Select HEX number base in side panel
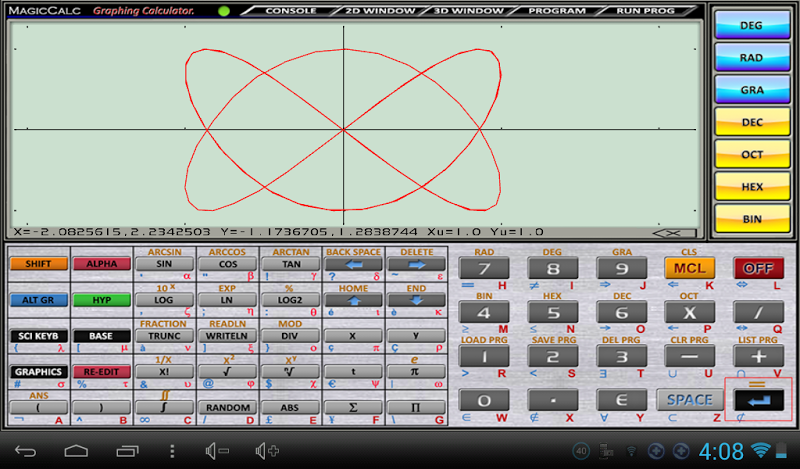 tap(752, 186)
